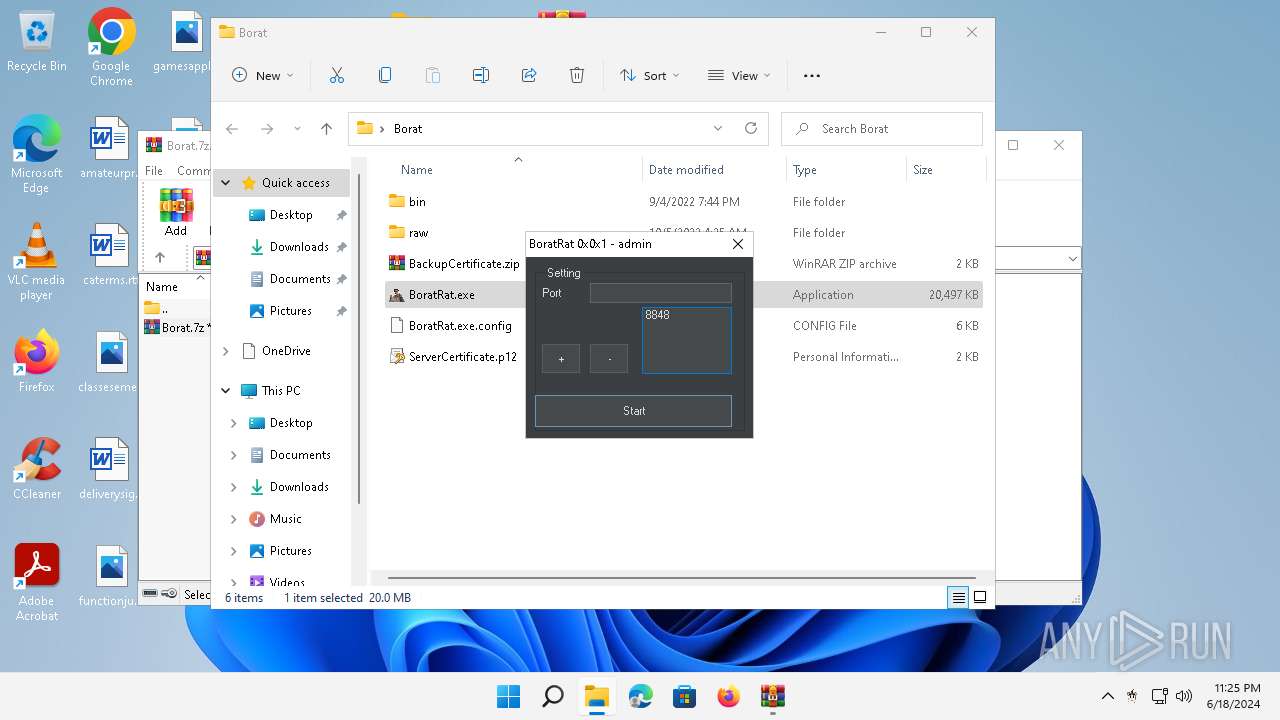Sort by Size column header

[x=945, y=170]
